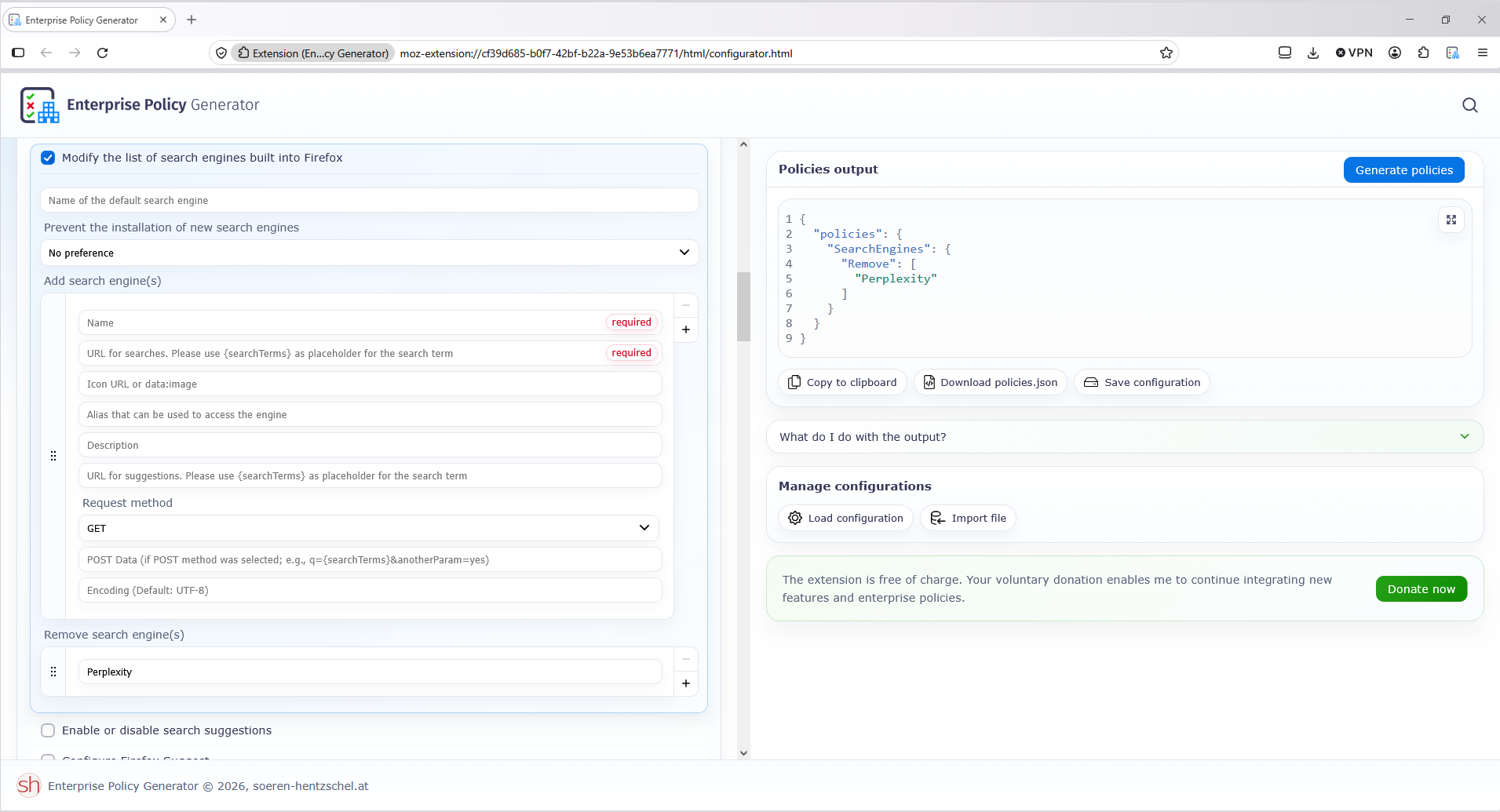Focus the Icon URL or data:image field
Image resolution: width=1500 pixels, height=812 pixels.
(370, 384)
